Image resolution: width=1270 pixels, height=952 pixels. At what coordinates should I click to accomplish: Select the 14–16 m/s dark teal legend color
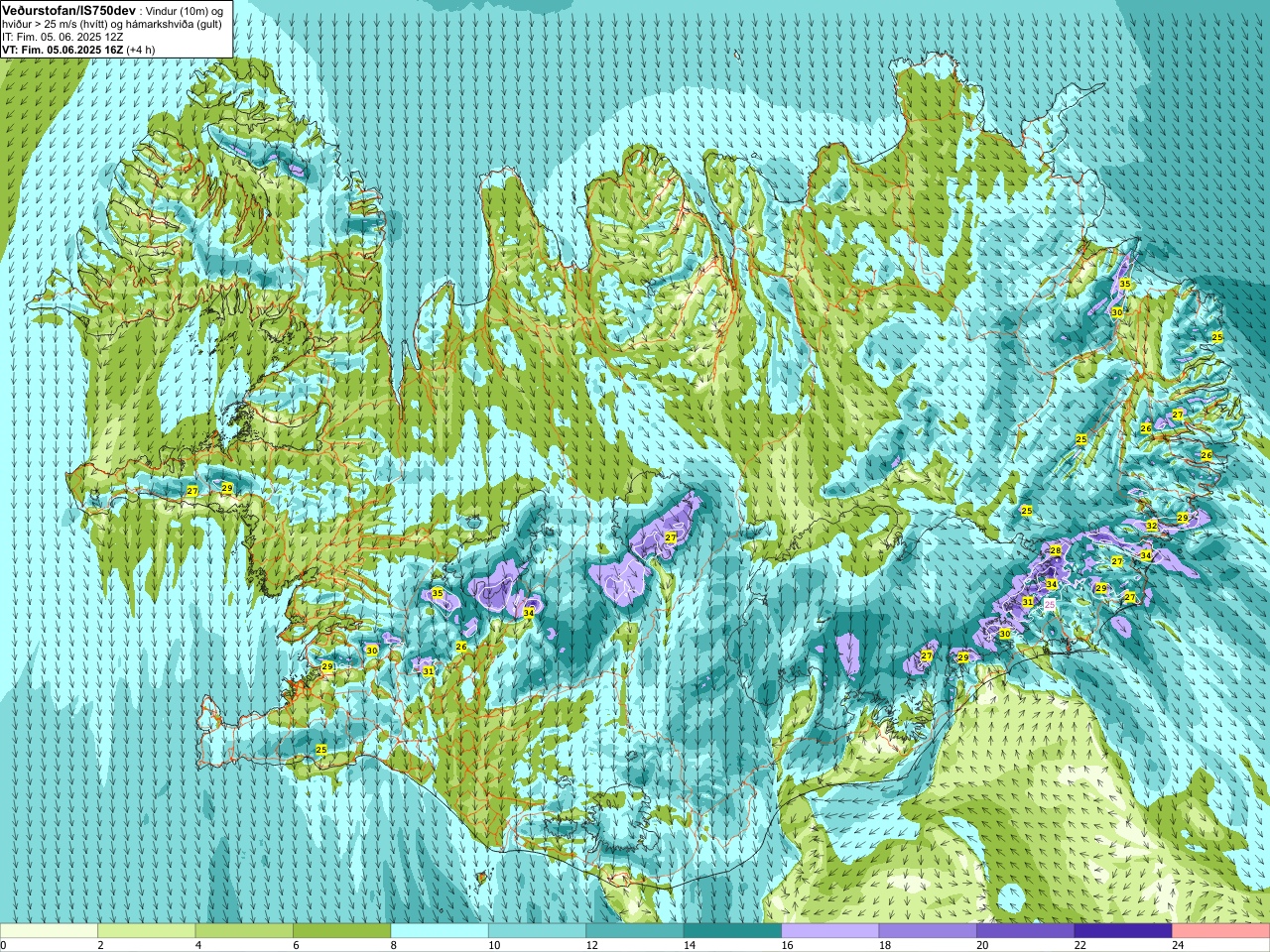click(732, 931)
